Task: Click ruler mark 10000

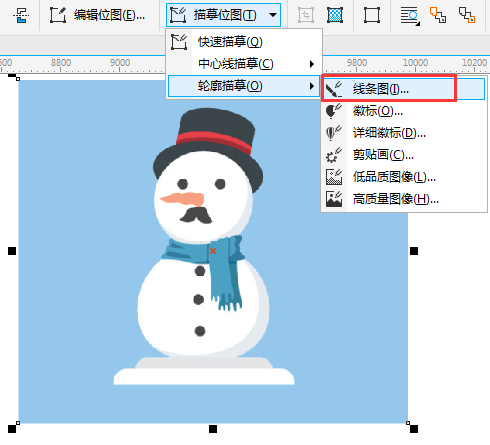Action: tap(415, 63)
